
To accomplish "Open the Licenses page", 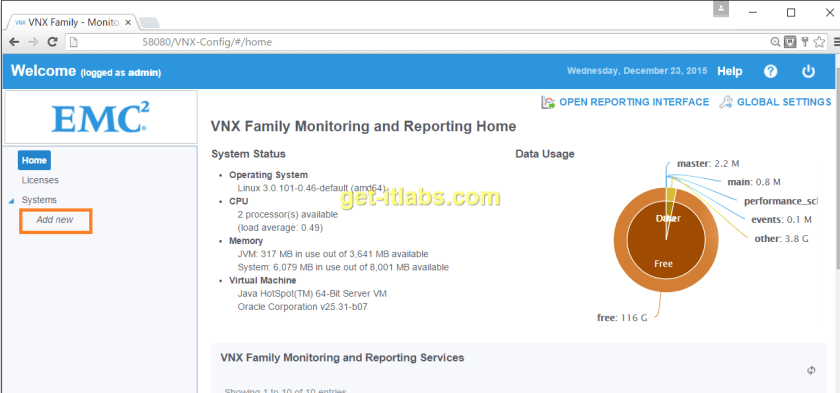I will coord(40,180).
